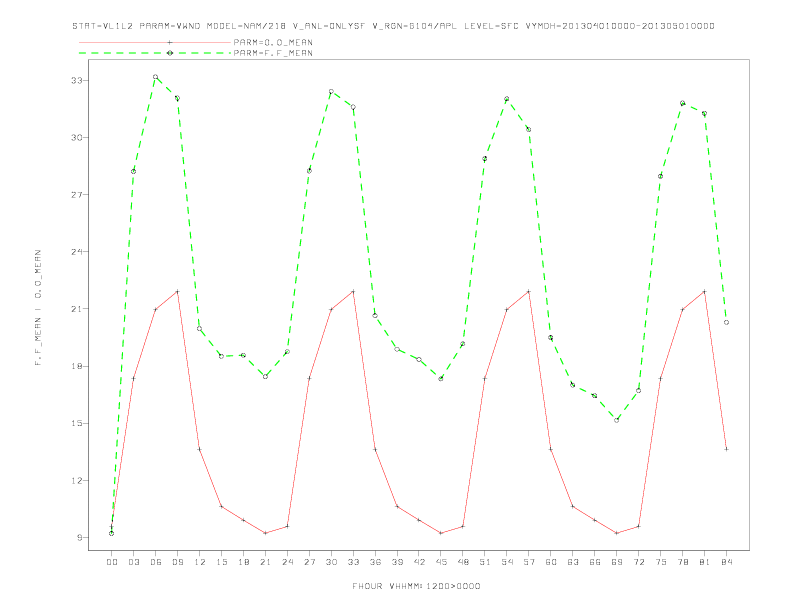Click the x-axis hour label 84
Viewport: 792px width, 612px height.
726,562
